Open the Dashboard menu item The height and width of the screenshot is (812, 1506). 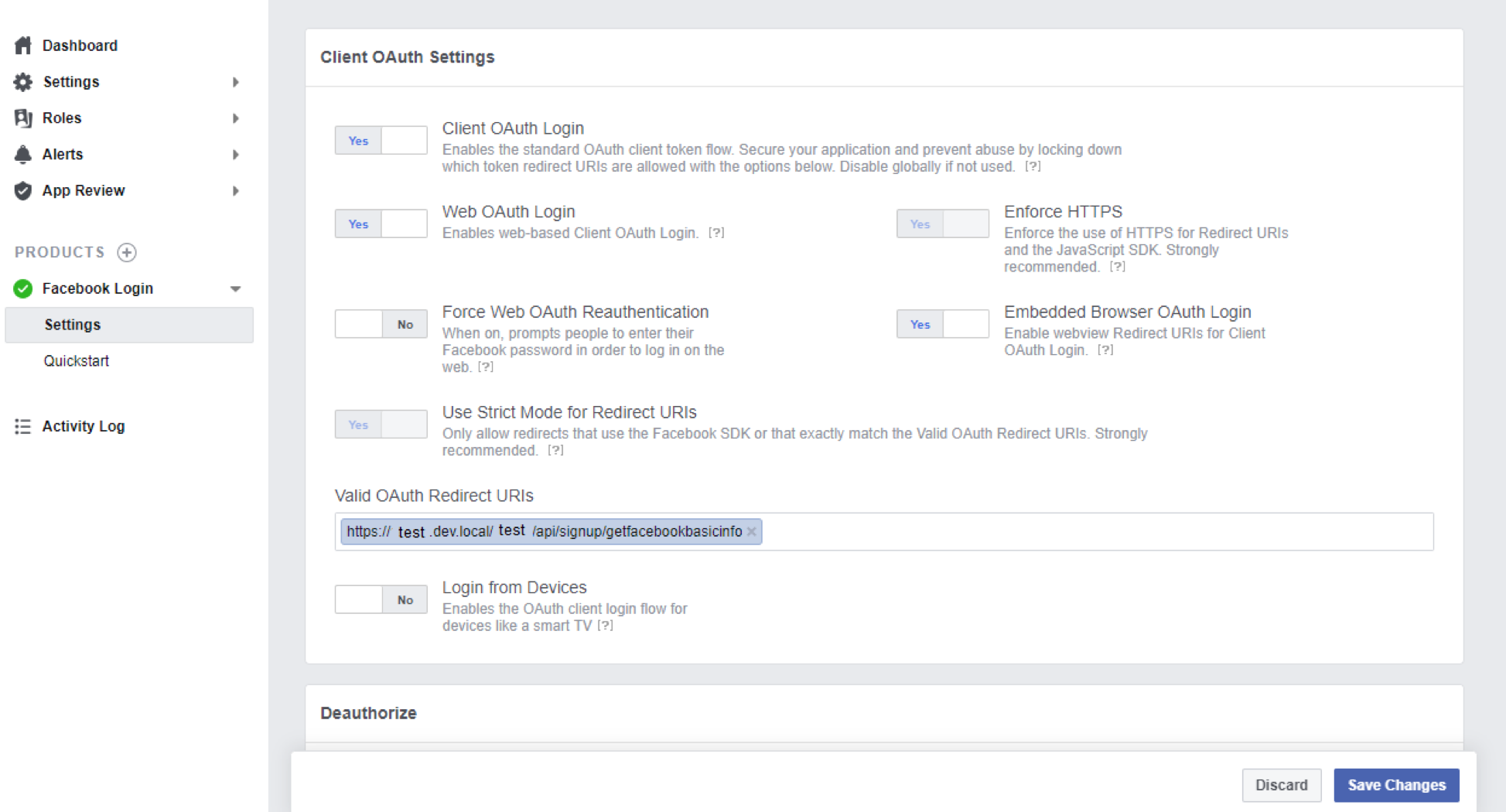point(80,46)
